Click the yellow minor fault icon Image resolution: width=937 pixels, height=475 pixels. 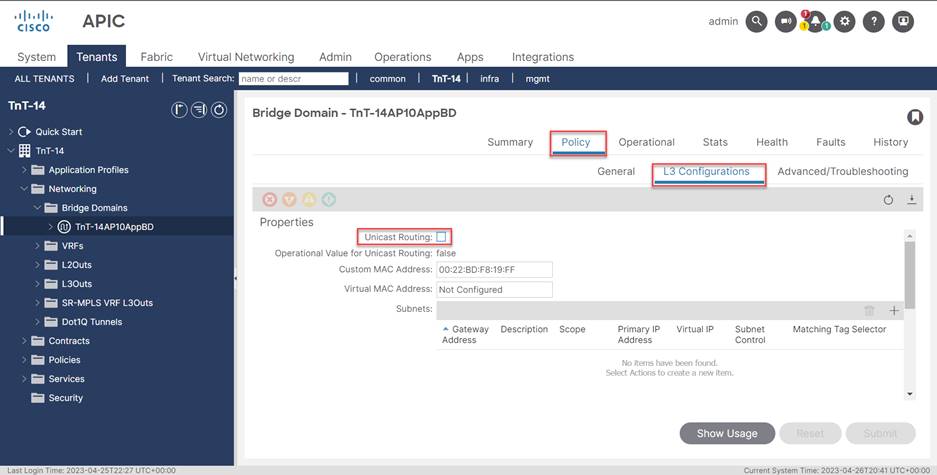point(309,200)
